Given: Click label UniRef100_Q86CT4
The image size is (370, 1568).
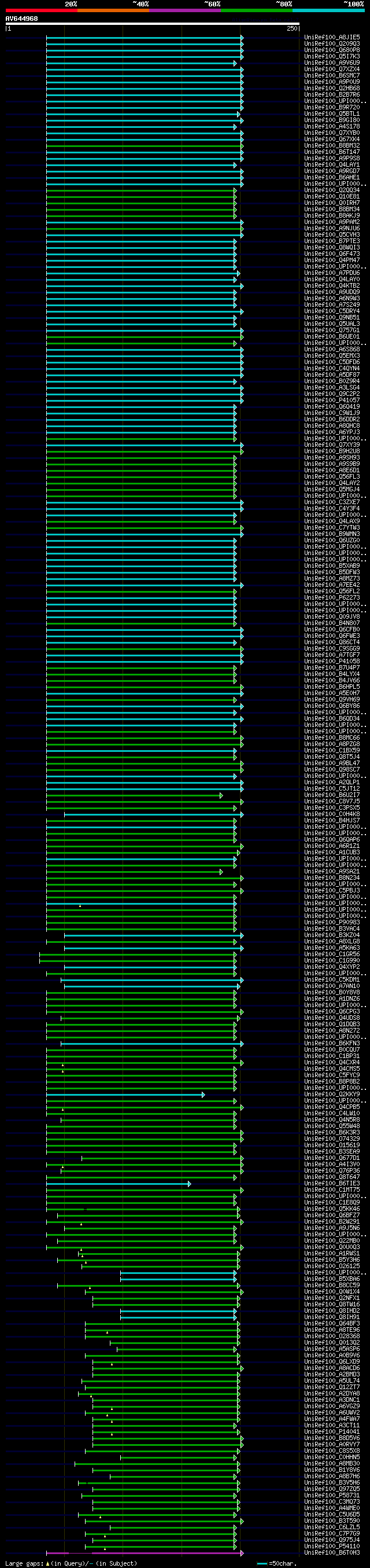Looking at the screenshot, I should [x=332, y=643].
